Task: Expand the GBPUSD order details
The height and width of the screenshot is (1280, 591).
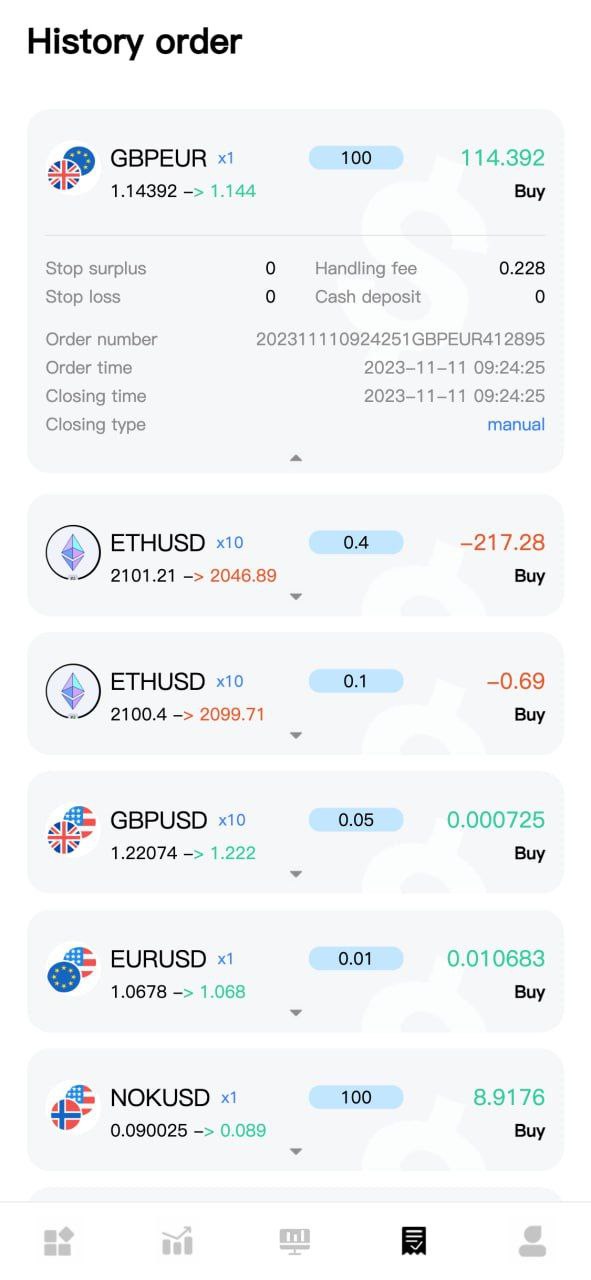Action: [x=295, y=874]
